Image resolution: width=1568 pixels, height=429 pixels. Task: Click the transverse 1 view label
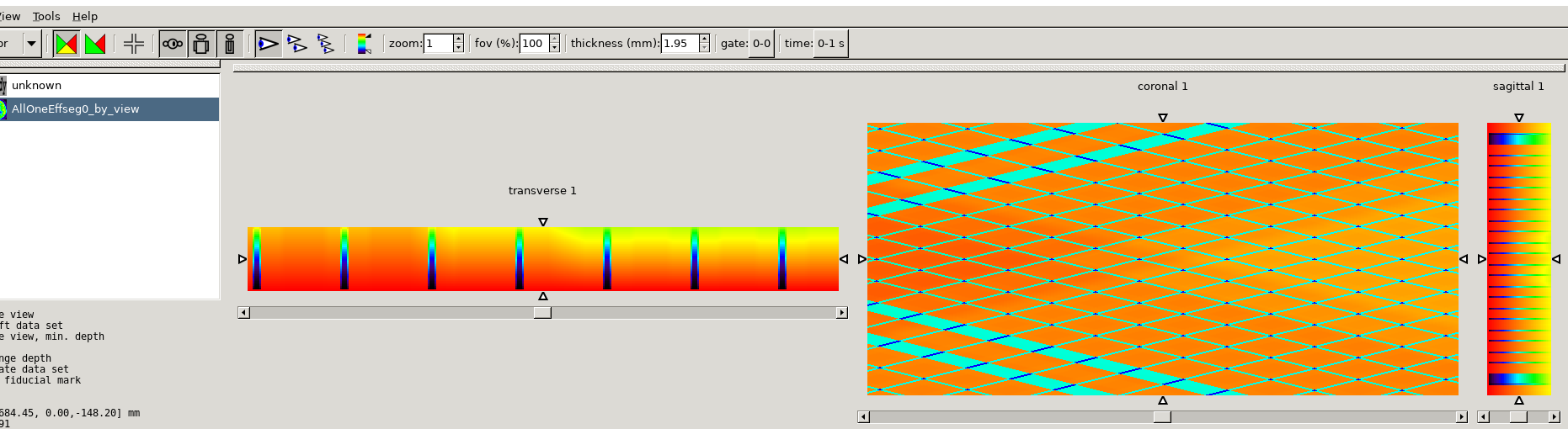542,191
